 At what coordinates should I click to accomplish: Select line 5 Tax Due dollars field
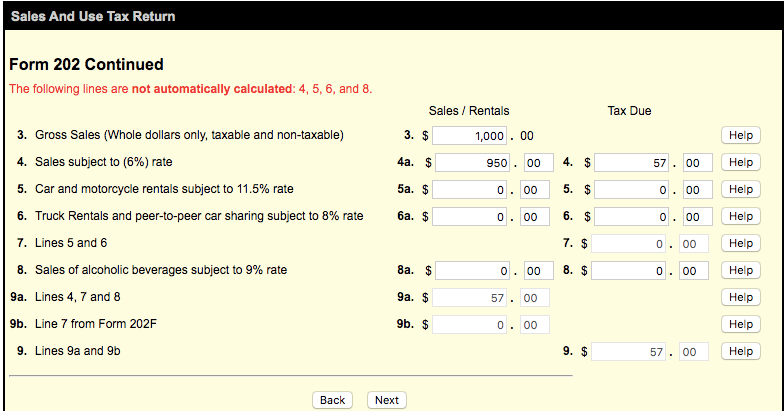pyautogui.click(x=633, y=189)
